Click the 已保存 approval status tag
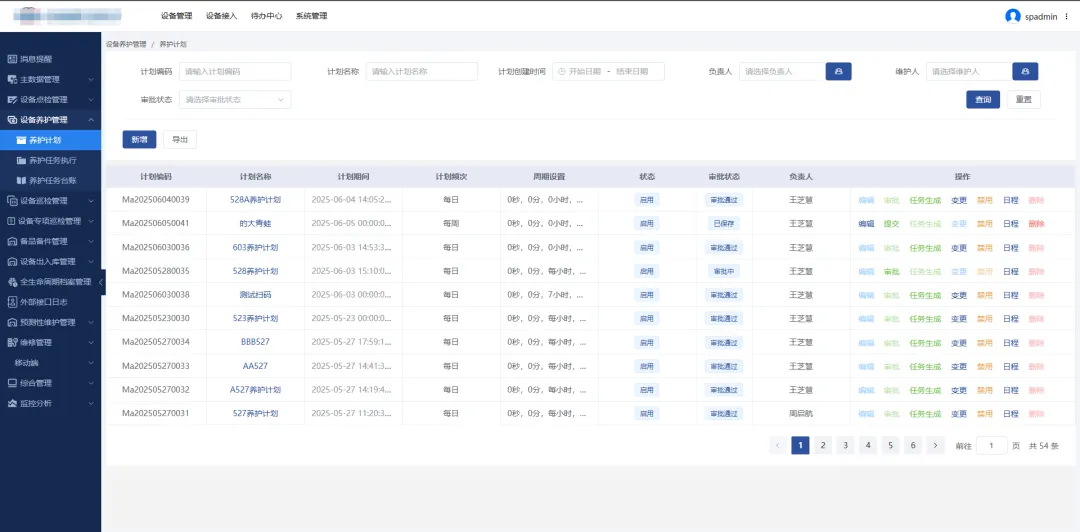1080x532 pixels. pyautogui.click(x=723, y=224)
